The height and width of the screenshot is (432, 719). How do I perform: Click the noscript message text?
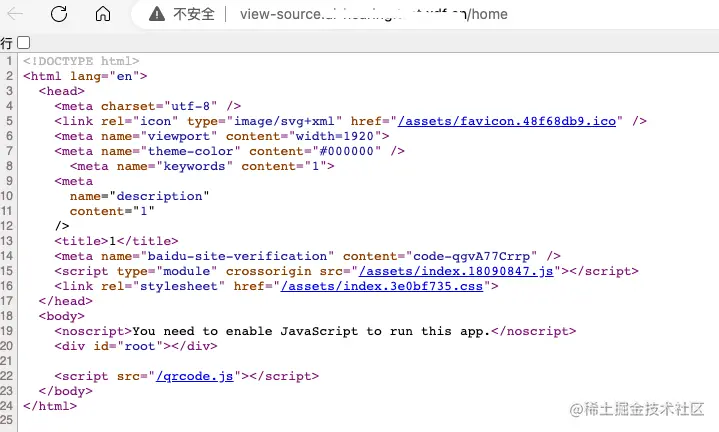(x=311, y=331)
